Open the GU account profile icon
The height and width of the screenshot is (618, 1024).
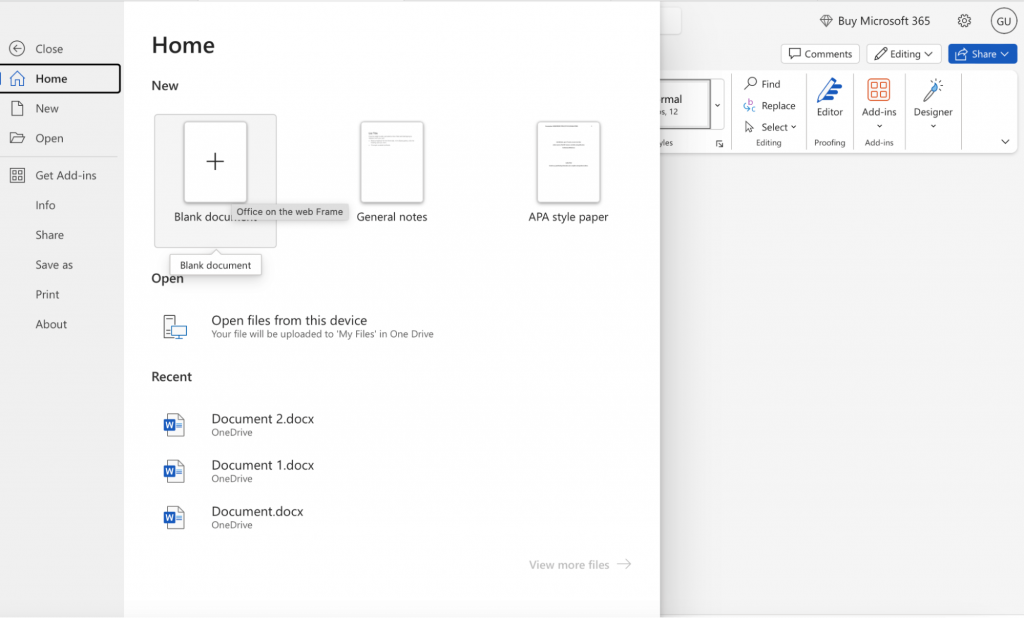[1004, 21]
